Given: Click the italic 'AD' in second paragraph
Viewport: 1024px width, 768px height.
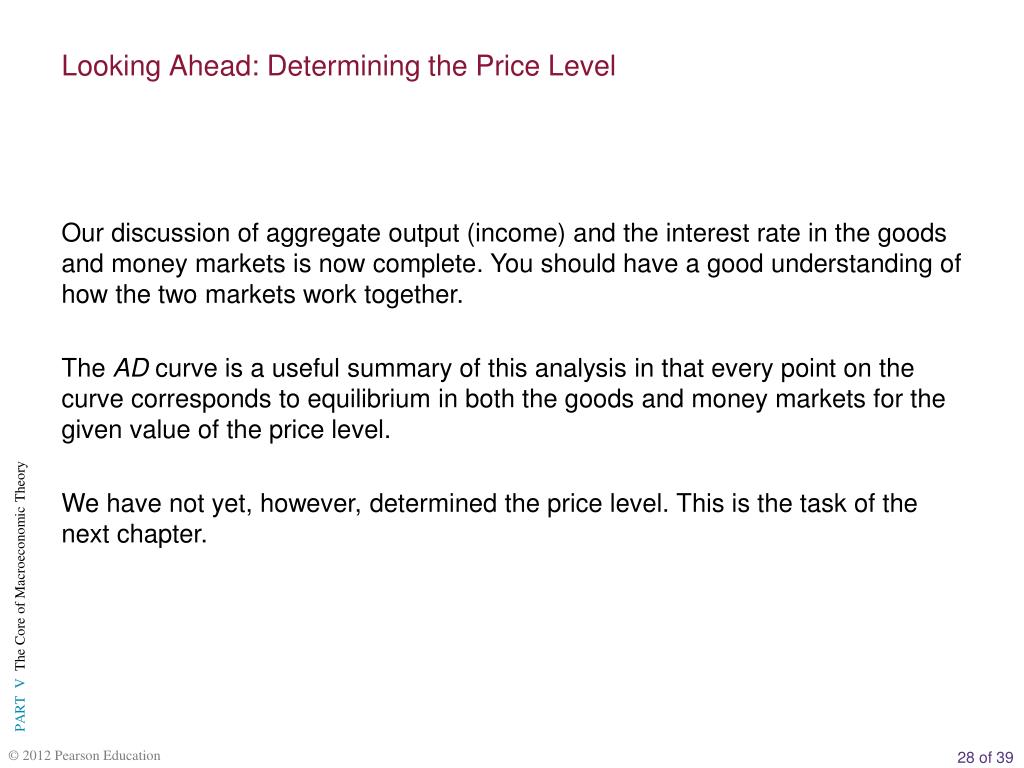Looking at the screenshot, I should [x=131, y=368].
